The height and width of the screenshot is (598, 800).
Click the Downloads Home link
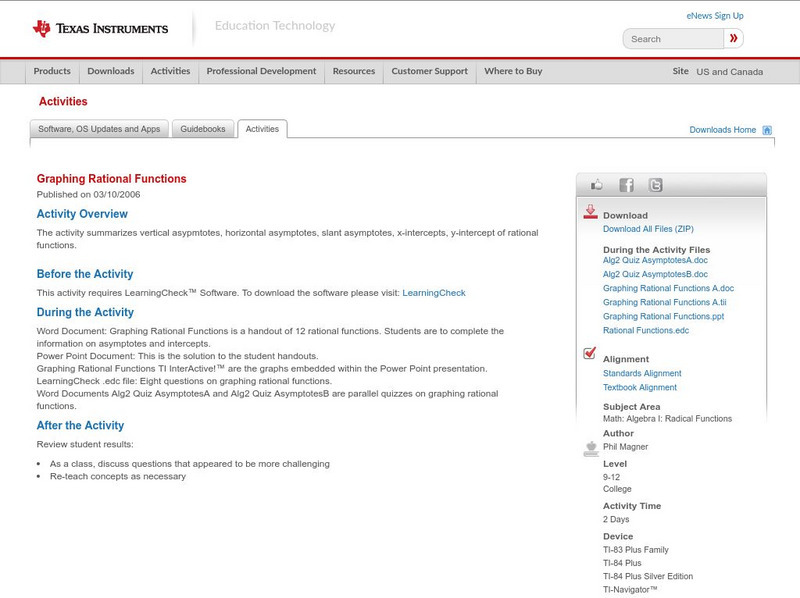click(x=722, y=130)
